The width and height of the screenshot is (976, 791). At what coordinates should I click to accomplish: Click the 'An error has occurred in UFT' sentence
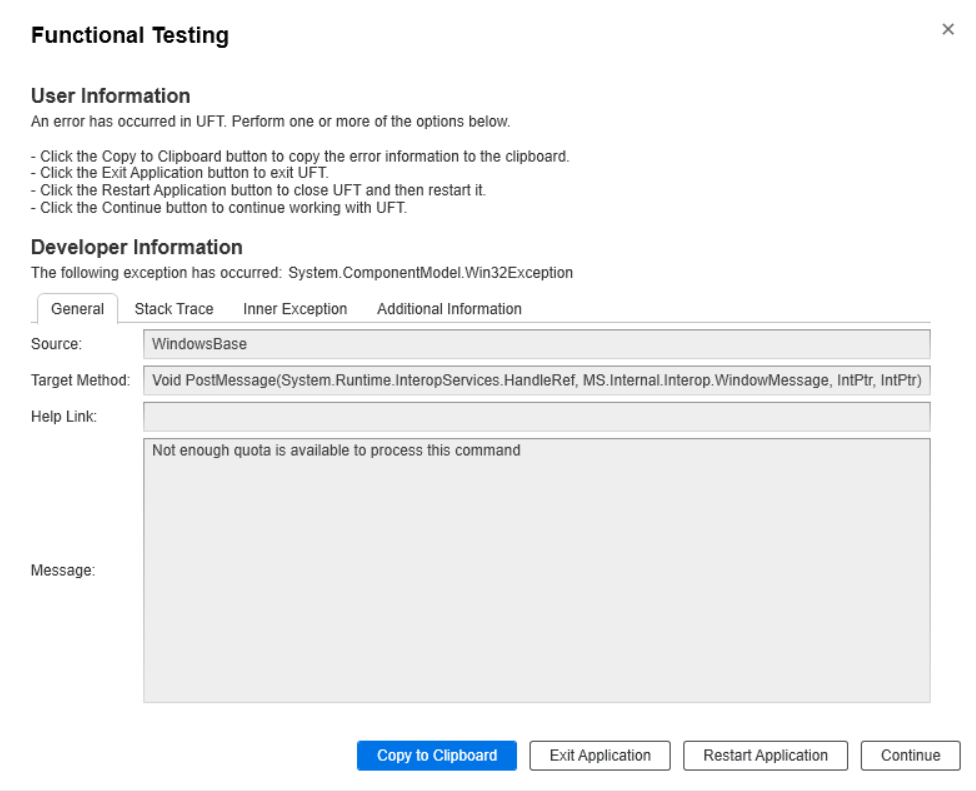(271, 121)
